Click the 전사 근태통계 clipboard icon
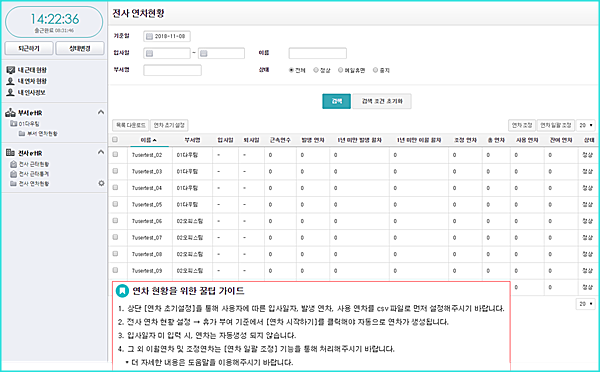The height and width of the screenshot is (372, 600). tap(13, 174)
